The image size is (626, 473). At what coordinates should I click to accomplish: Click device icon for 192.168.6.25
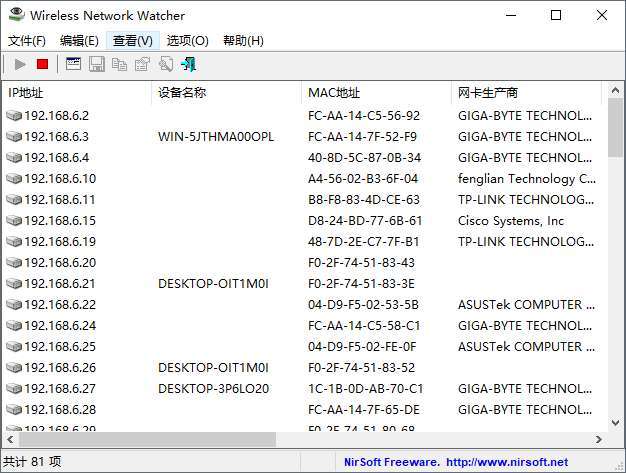(x=14, y=347)
